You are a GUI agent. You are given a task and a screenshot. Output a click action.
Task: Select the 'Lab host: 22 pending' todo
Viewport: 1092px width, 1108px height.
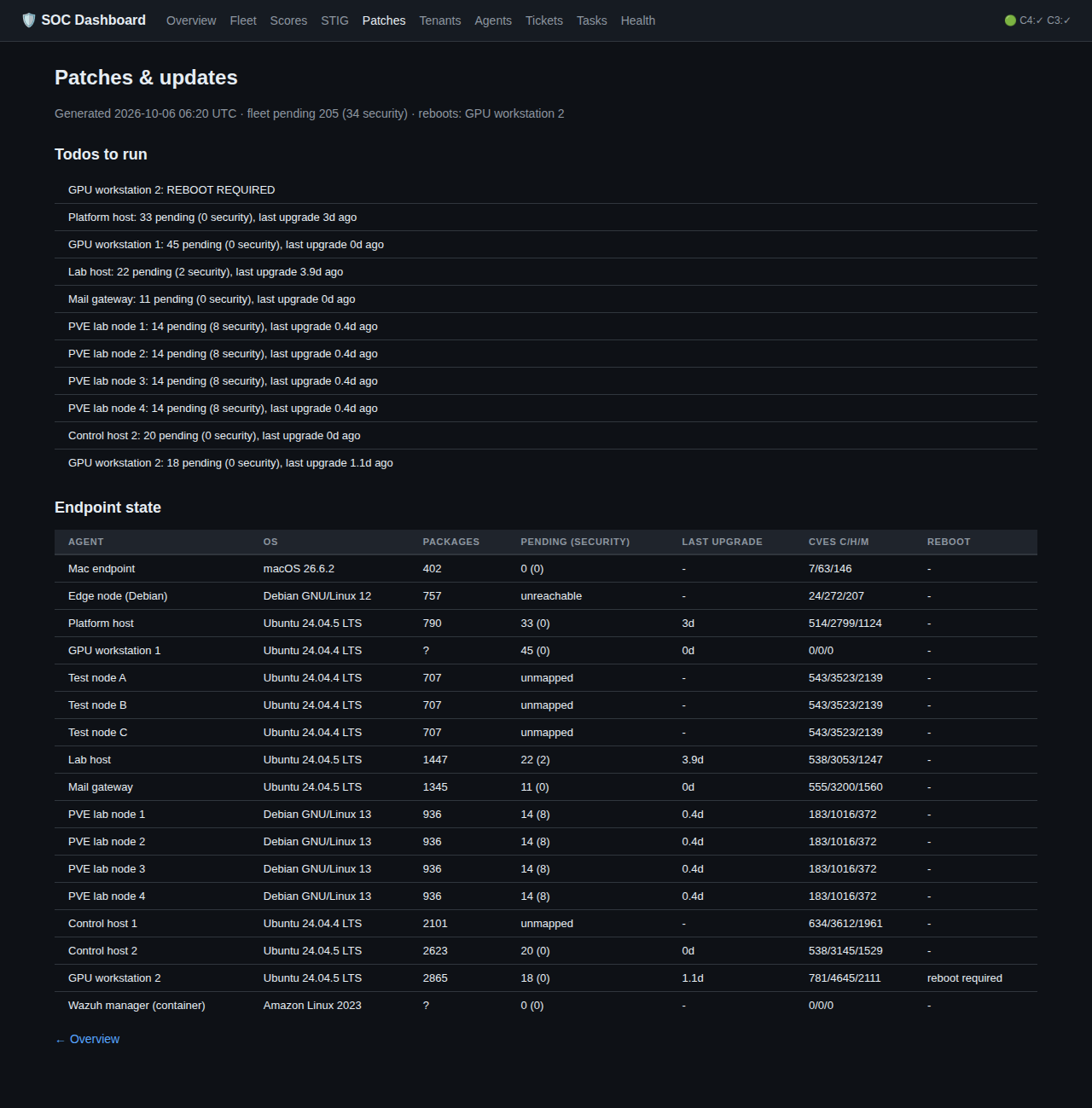[x=546, y=272]
